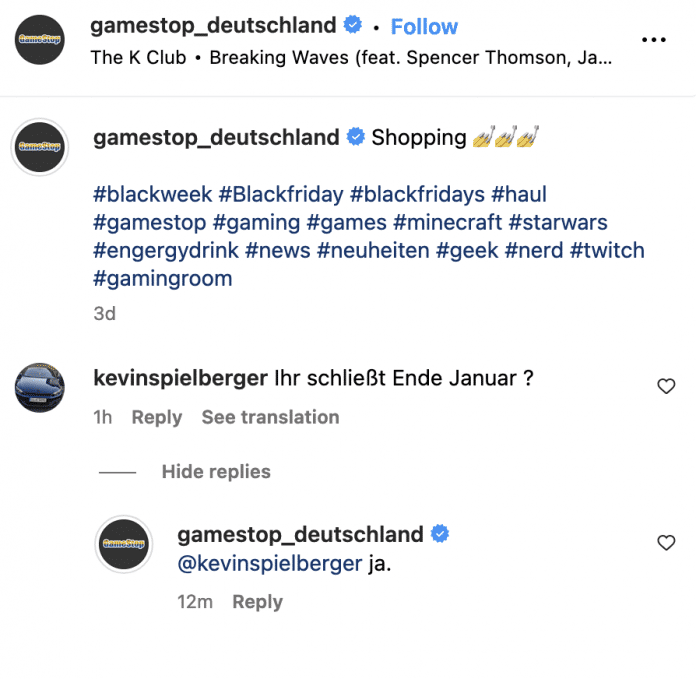The width and height of the screenshot is (696, 679).
Task: Follow gamestop_deutschland
Action: (x=424, y=27)
